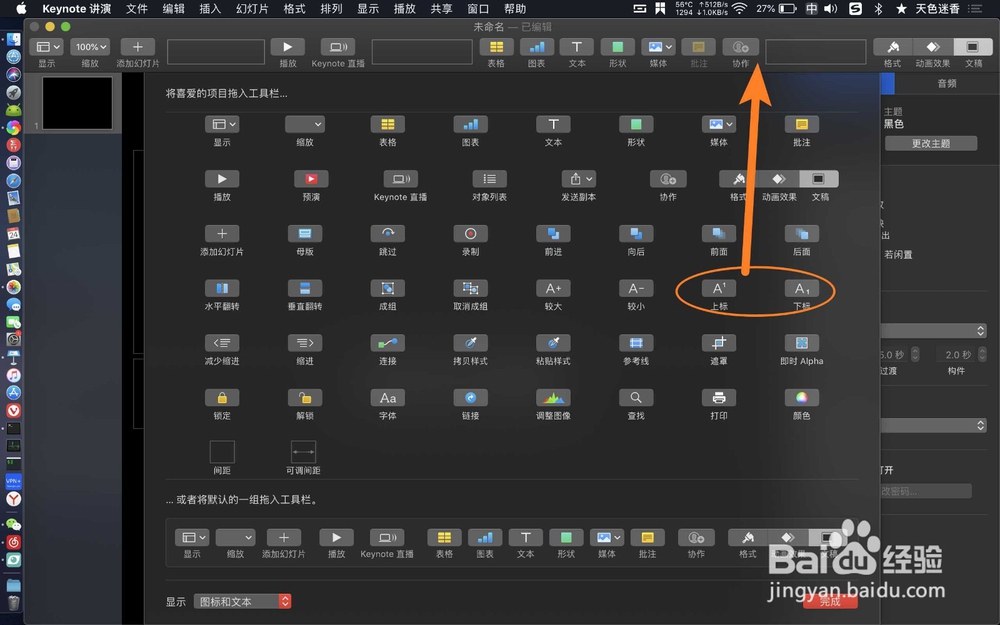The height and width of the screenshot is (625, 1000).
Task: Click the 垂直翻转 flip vertical icon
Action: 305,288
